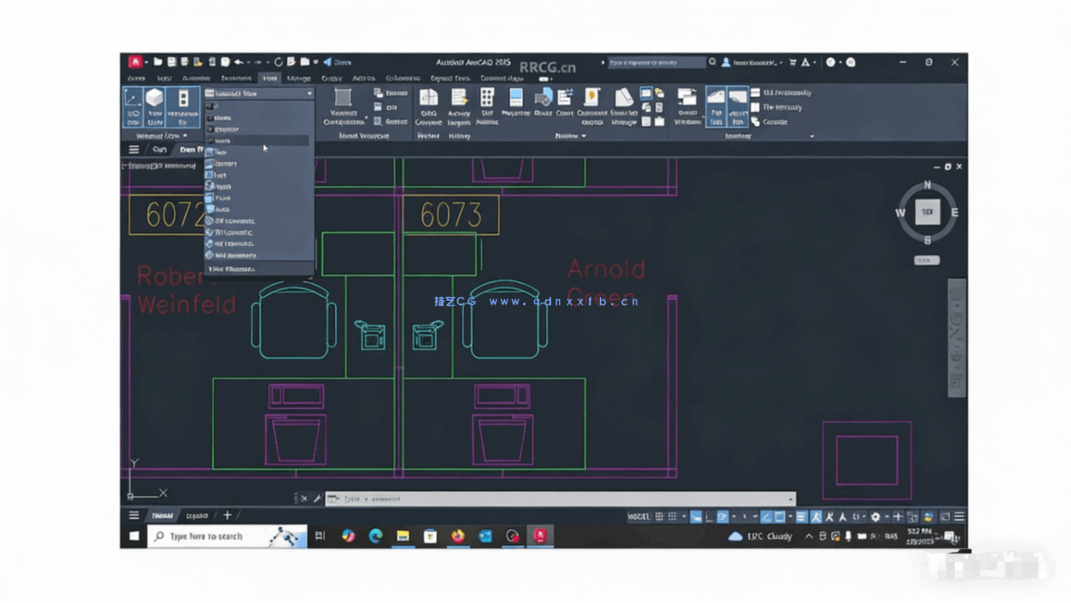
Task: Click the new layout plus button
Action: pos(227,515)
